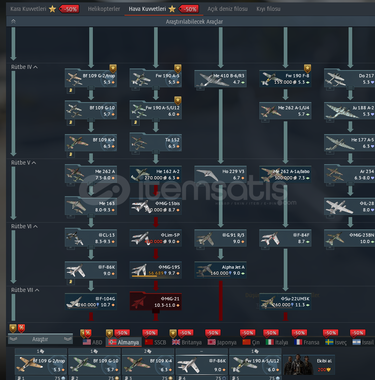Select the Alpha Jet A aircraft card
This screenshot has height=380, width=375.
pos(220,270)
